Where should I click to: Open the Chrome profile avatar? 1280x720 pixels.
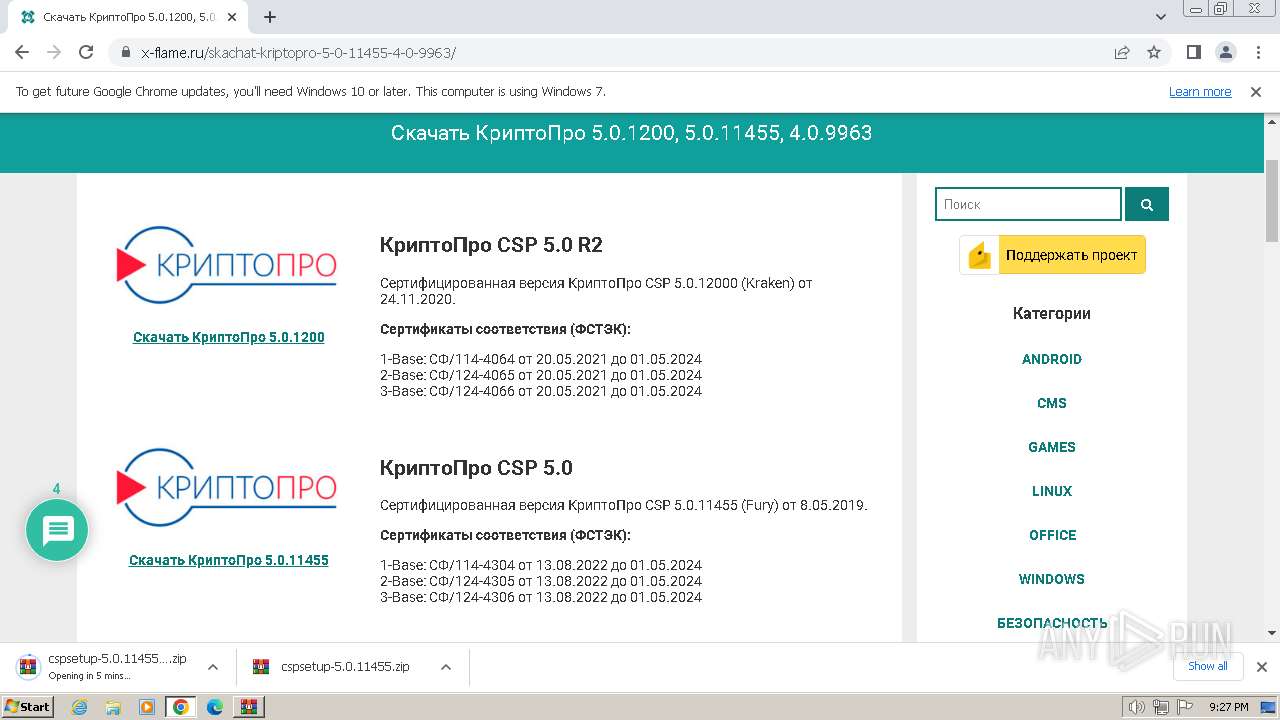click(1226, 52)
